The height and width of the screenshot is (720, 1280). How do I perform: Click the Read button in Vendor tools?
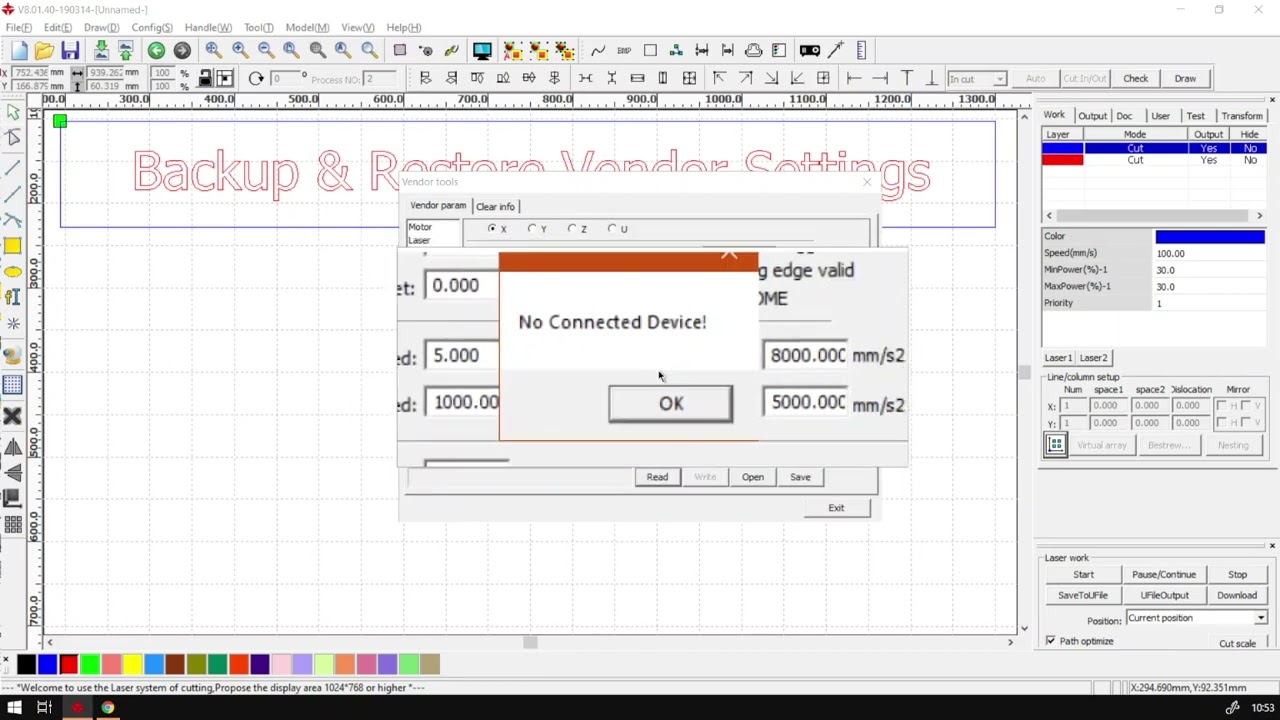(x=657, y=478)
